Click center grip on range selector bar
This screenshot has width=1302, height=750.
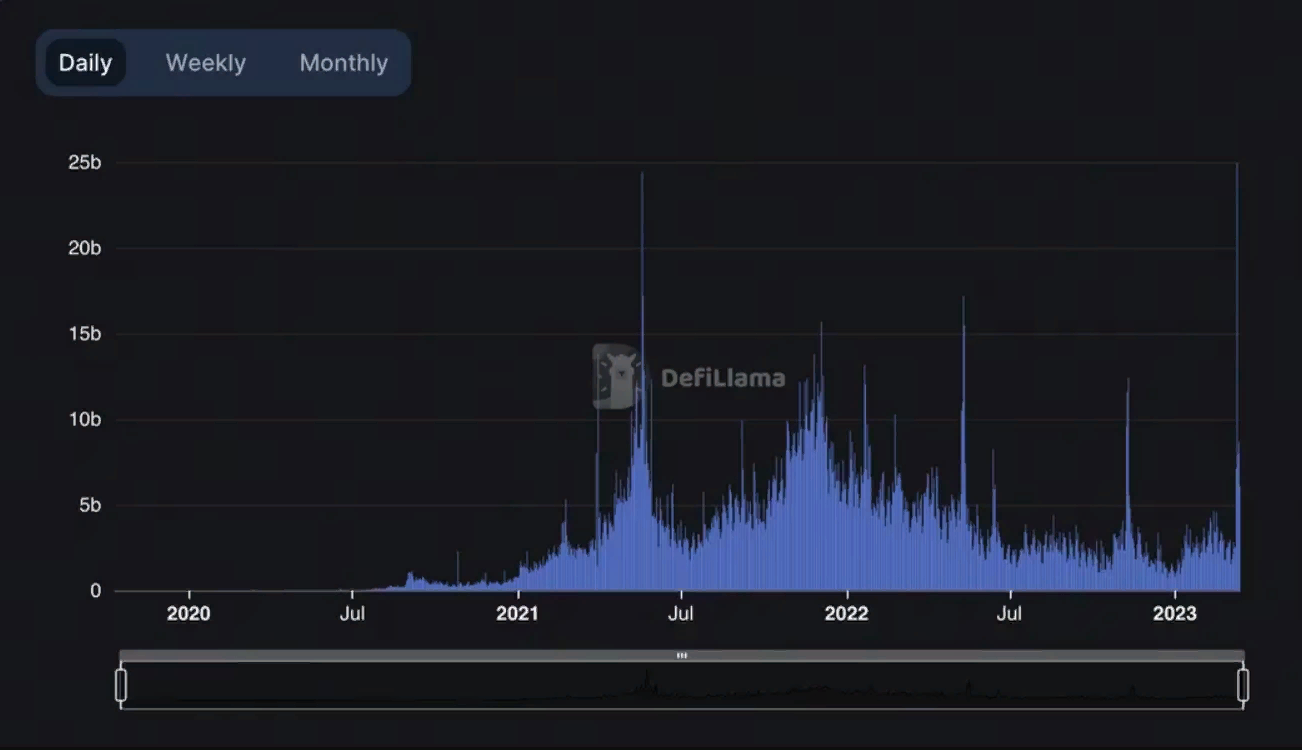point(682,656)
